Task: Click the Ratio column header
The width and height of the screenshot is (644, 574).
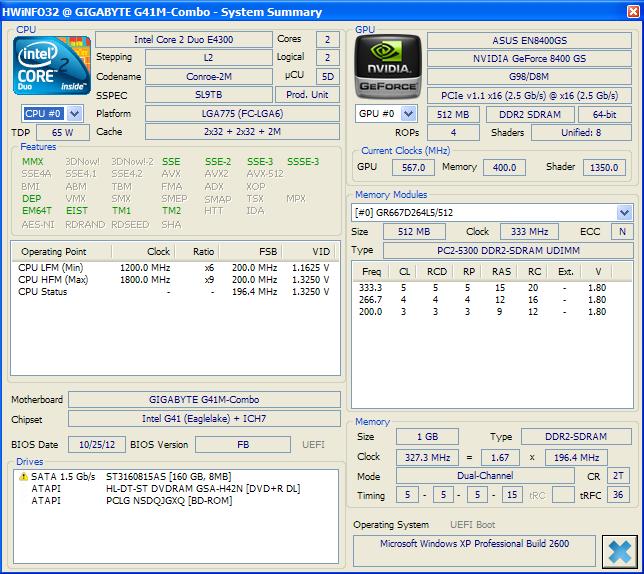Action: 197,252
